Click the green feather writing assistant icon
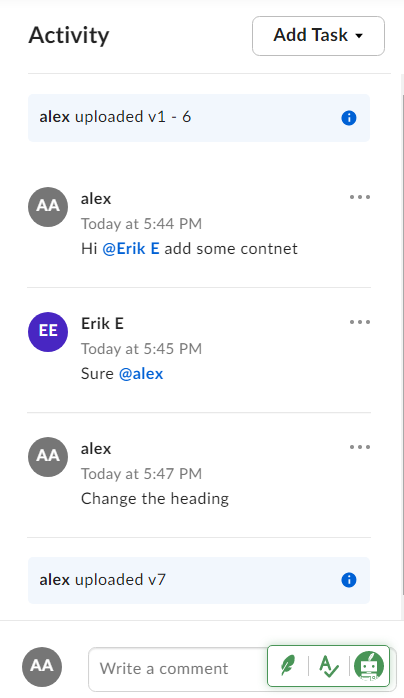This screenshot has height=698, width=404. pyautogui.click(x=288, y=666)
